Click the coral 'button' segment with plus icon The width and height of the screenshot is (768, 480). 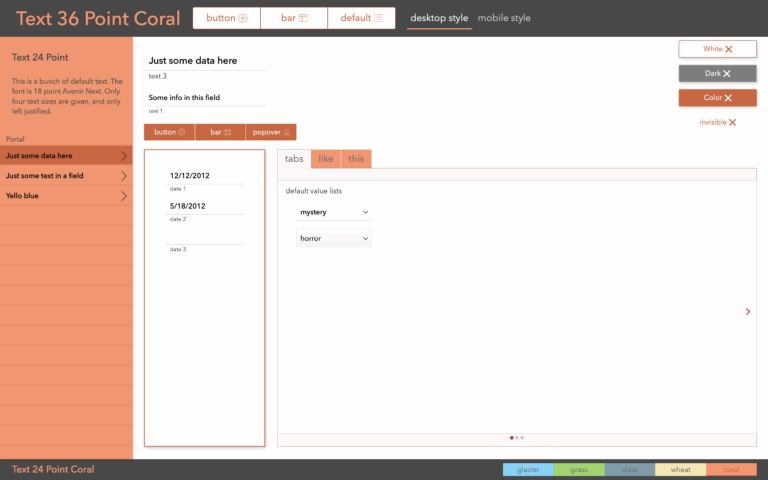click(169, 132)
